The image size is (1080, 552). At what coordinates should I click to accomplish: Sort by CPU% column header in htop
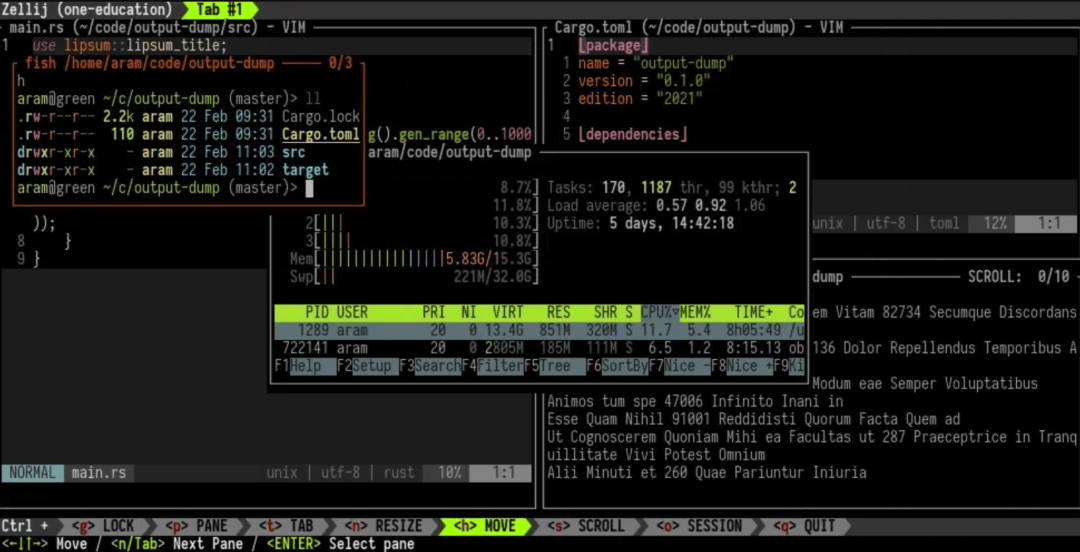coord(660,313)
